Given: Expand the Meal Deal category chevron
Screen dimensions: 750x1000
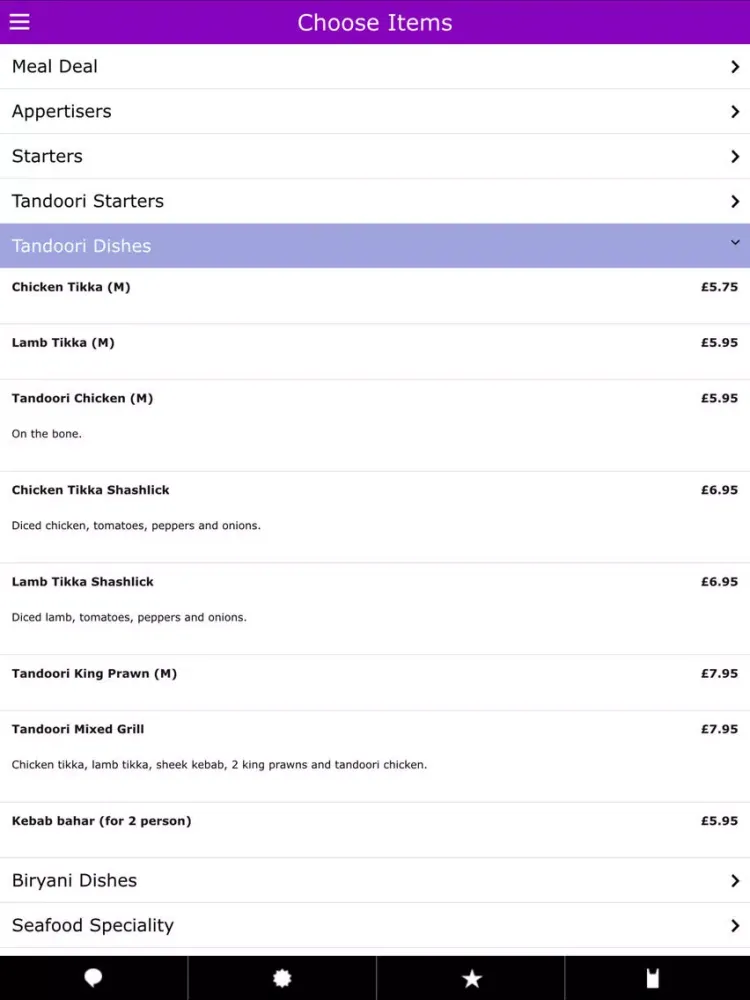Looking at the screenshot, I should coord(735,66).
